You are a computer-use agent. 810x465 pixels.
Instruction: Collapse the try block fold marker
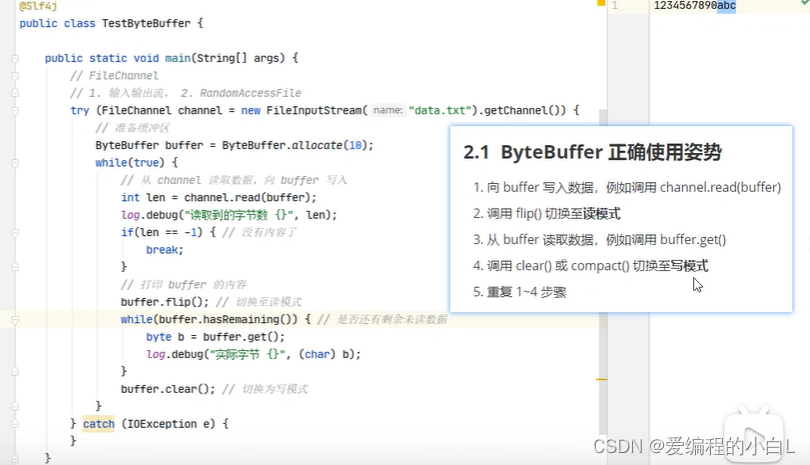[x=15, y=111]
